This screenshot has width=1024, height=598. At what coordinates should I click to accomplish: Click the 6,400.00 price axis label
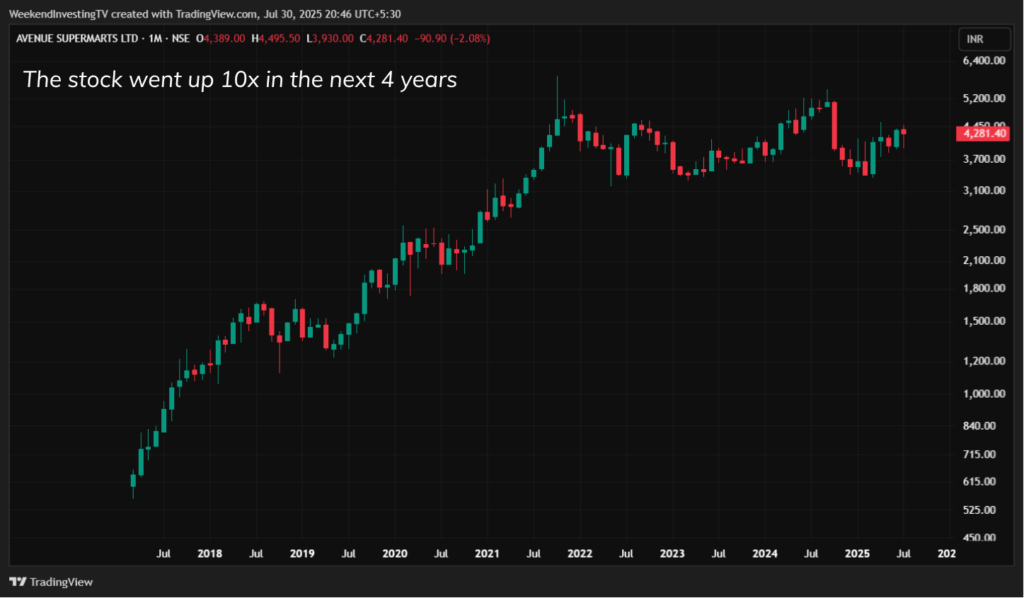984,61
